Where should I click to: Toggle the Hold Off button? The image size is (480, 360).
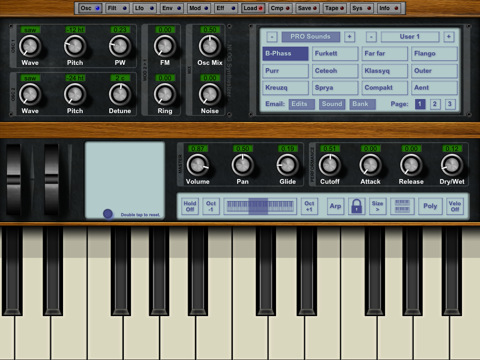[x=190, y=206]
